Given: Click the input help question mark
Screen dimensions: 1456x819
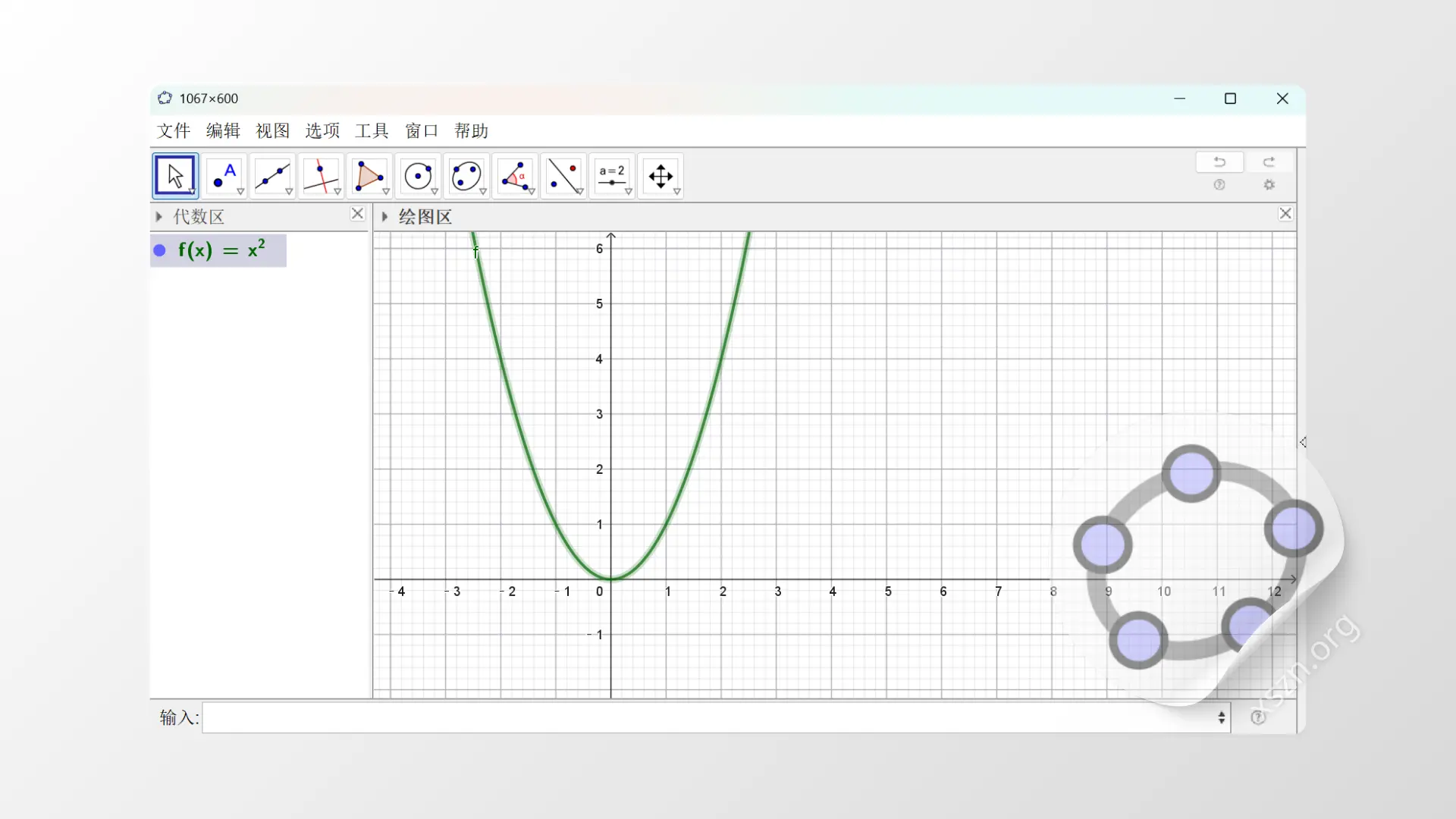Looking at the screenshot, I should coord(1259,717).
